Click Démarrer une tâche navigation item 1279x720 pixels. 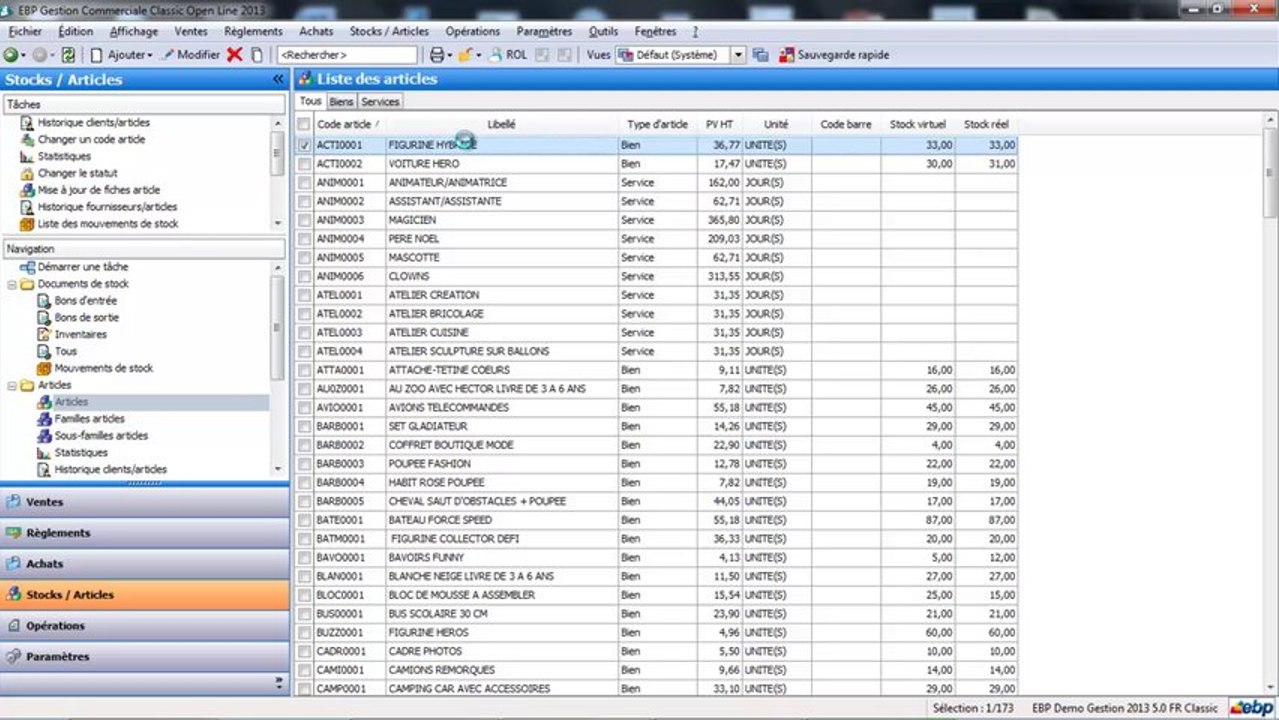83,267
